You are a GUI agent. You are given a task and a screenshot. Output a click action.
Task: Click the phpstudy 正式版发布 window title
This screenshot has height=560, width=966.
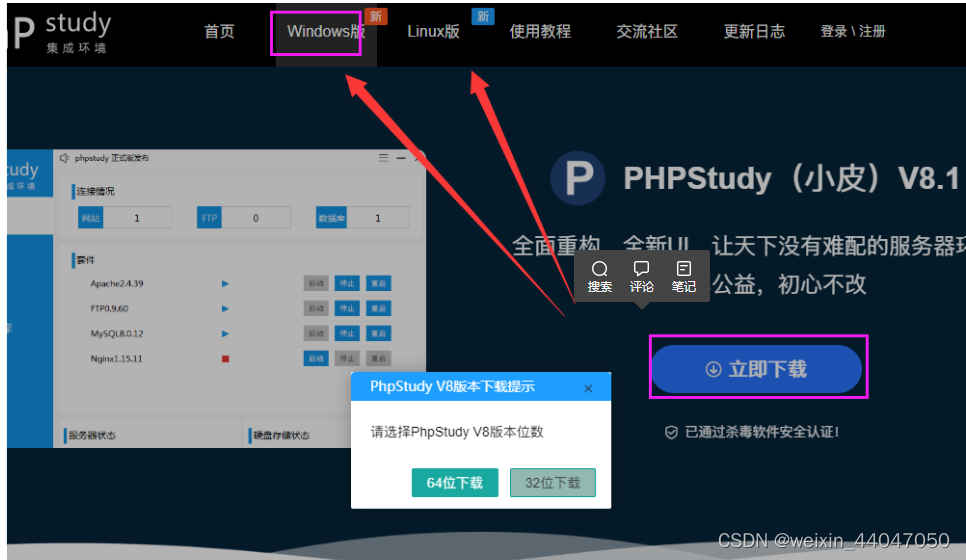112,158
